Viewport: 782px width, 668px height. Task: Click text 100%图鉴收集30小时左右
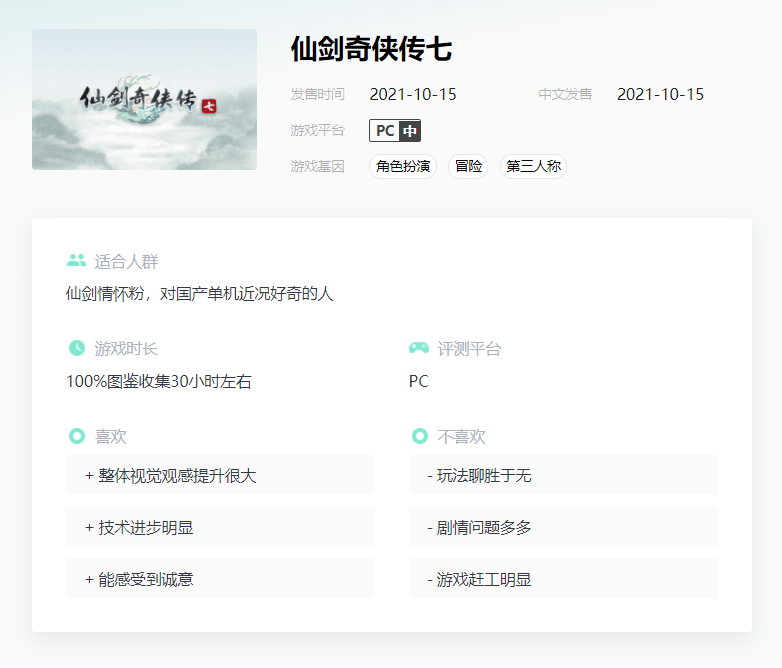point(159,382)
